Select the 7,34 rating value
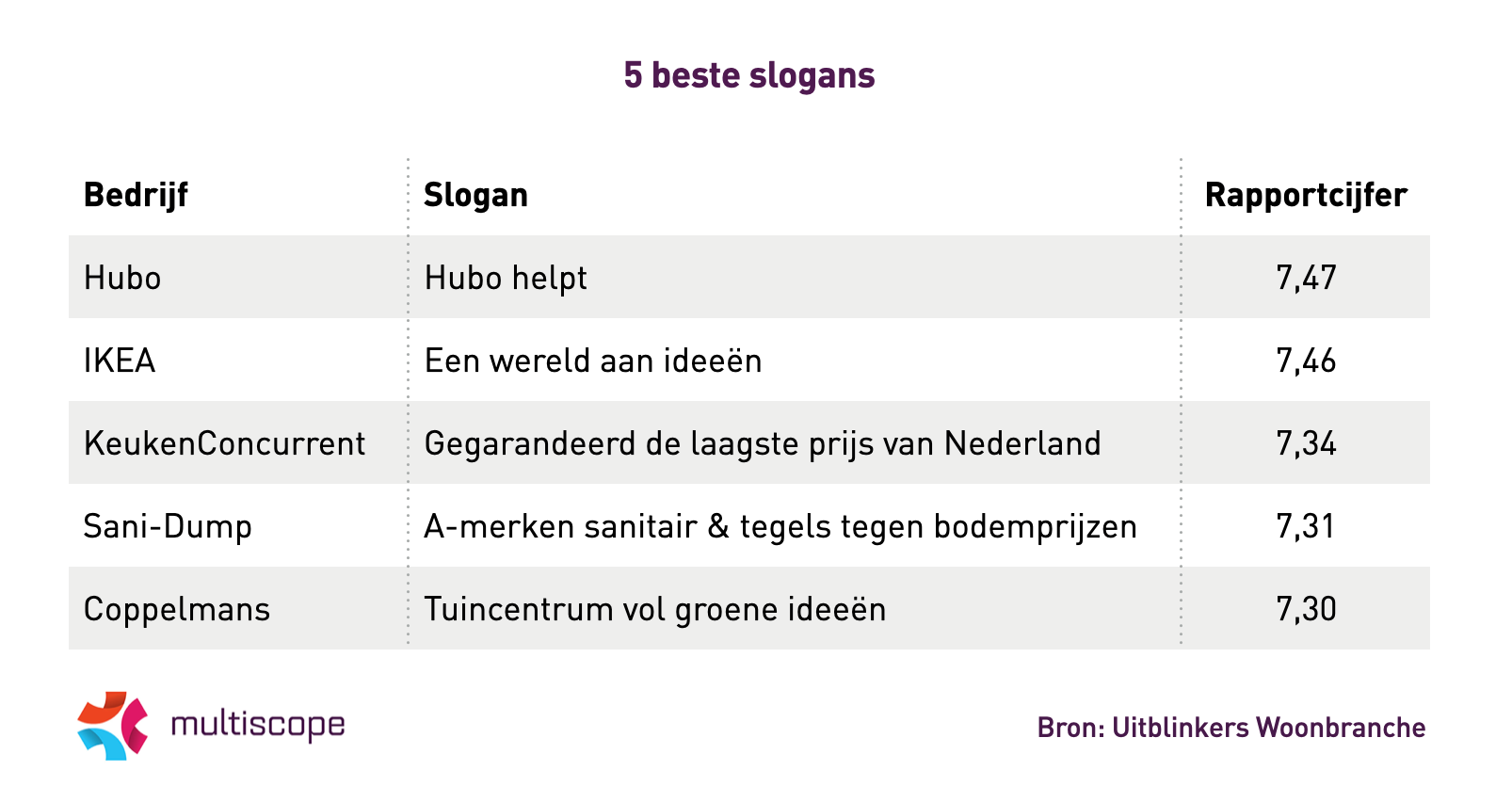Image resolution: width=1512 pixels, height=802 pixels. [x=1306, y=443]
